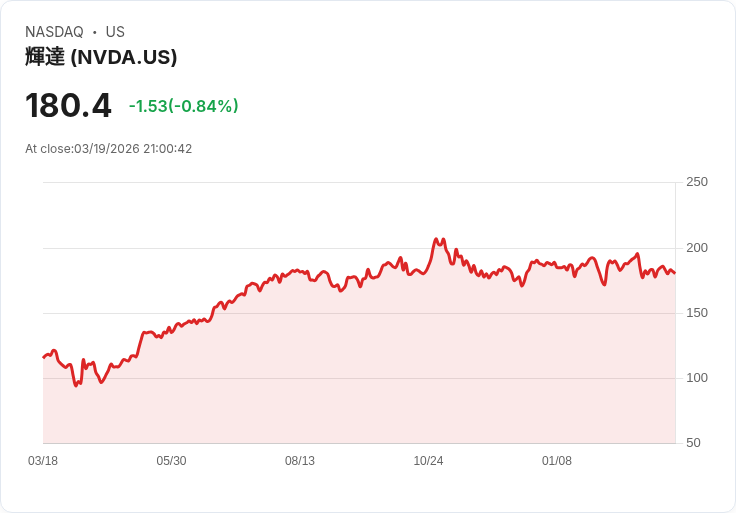Select the green -1.53(-0.84%) change text
Viewport: 736px width, 513px height.
coord(183,106)
